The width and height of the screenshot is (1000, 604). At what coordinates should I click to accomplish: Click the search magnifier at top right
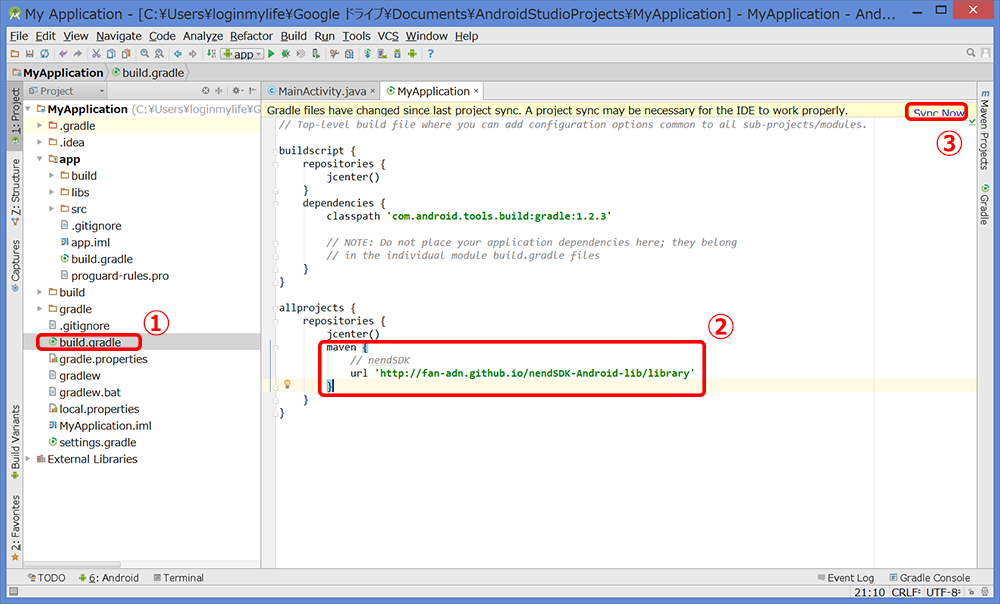tap(971, 53)
